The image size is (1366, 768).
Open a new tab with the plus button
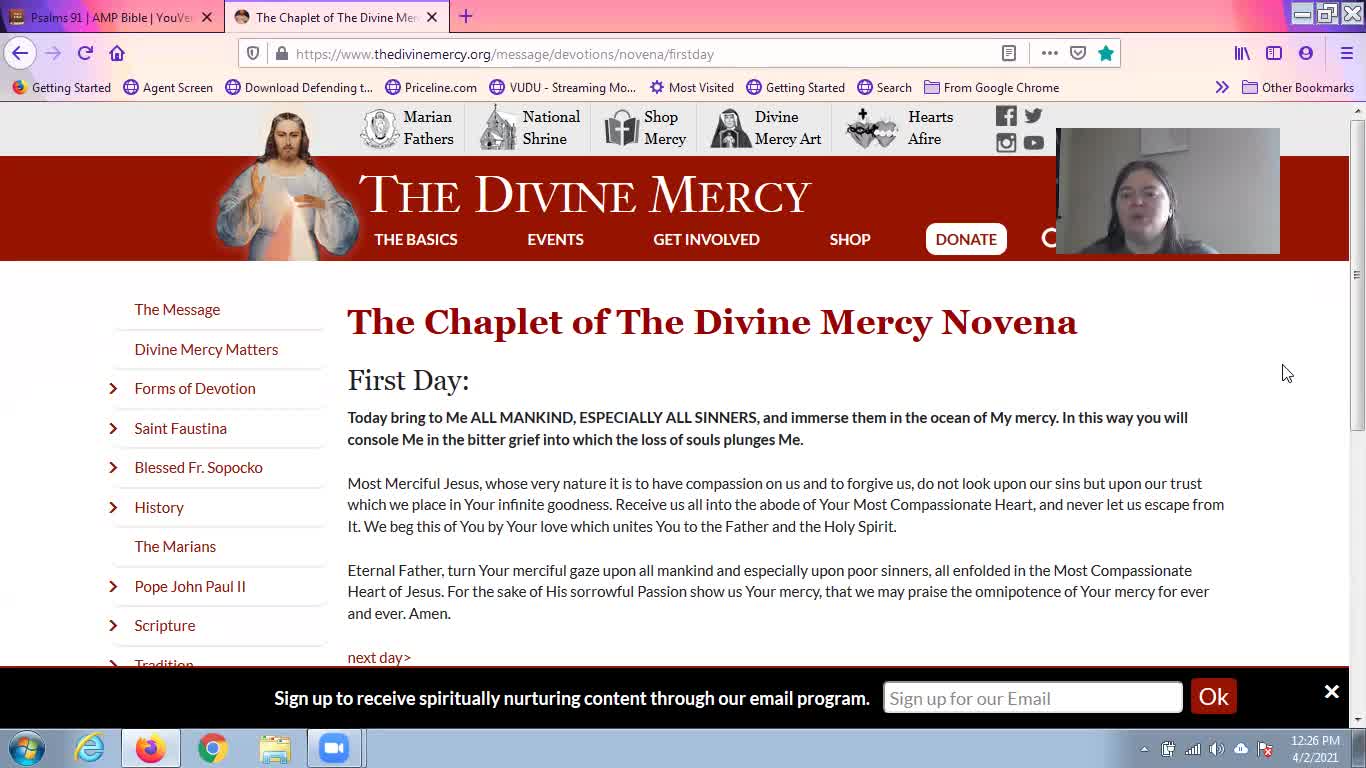[466, 17]
